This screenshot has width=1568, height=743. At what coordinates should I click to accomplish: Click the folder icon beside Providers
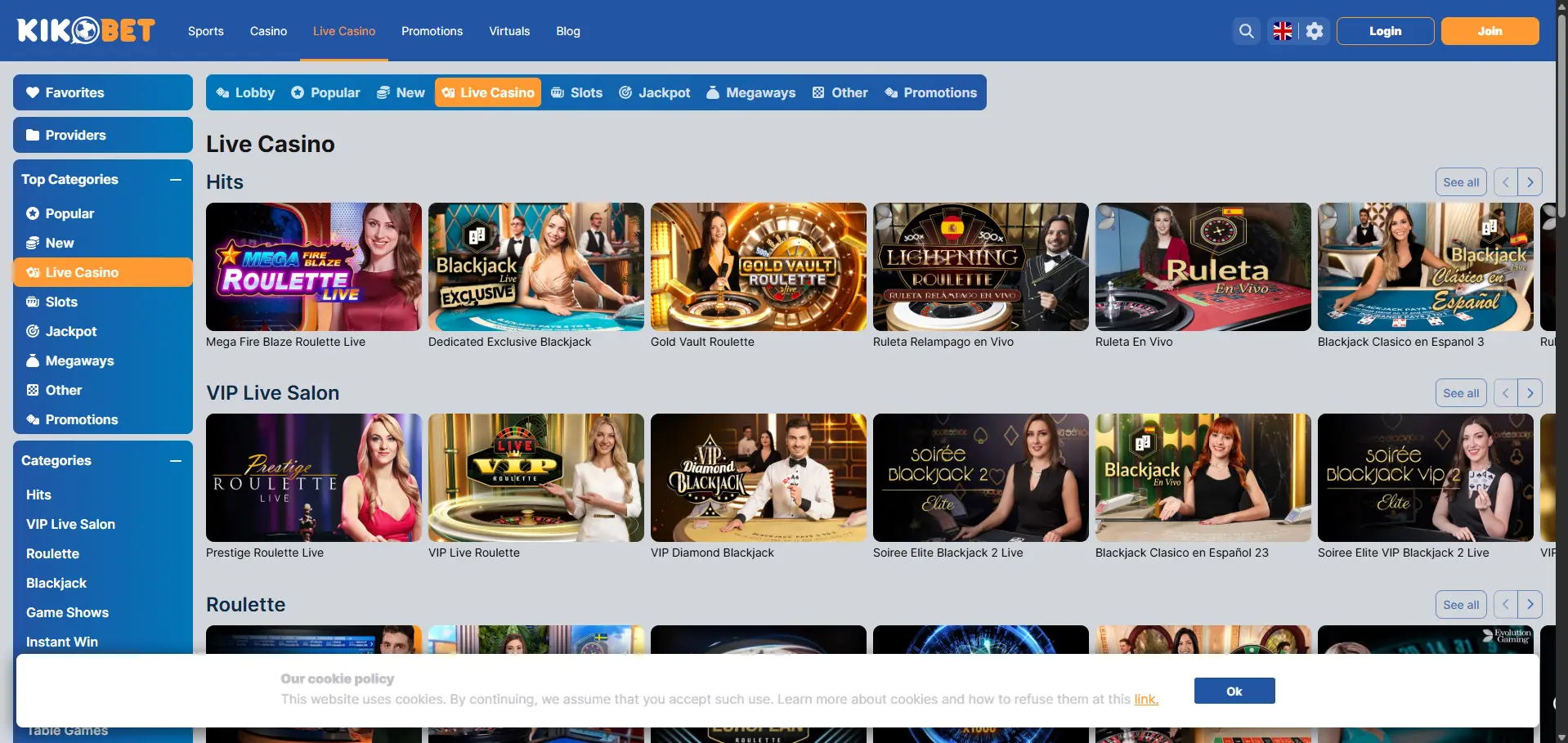click(33, 135)
